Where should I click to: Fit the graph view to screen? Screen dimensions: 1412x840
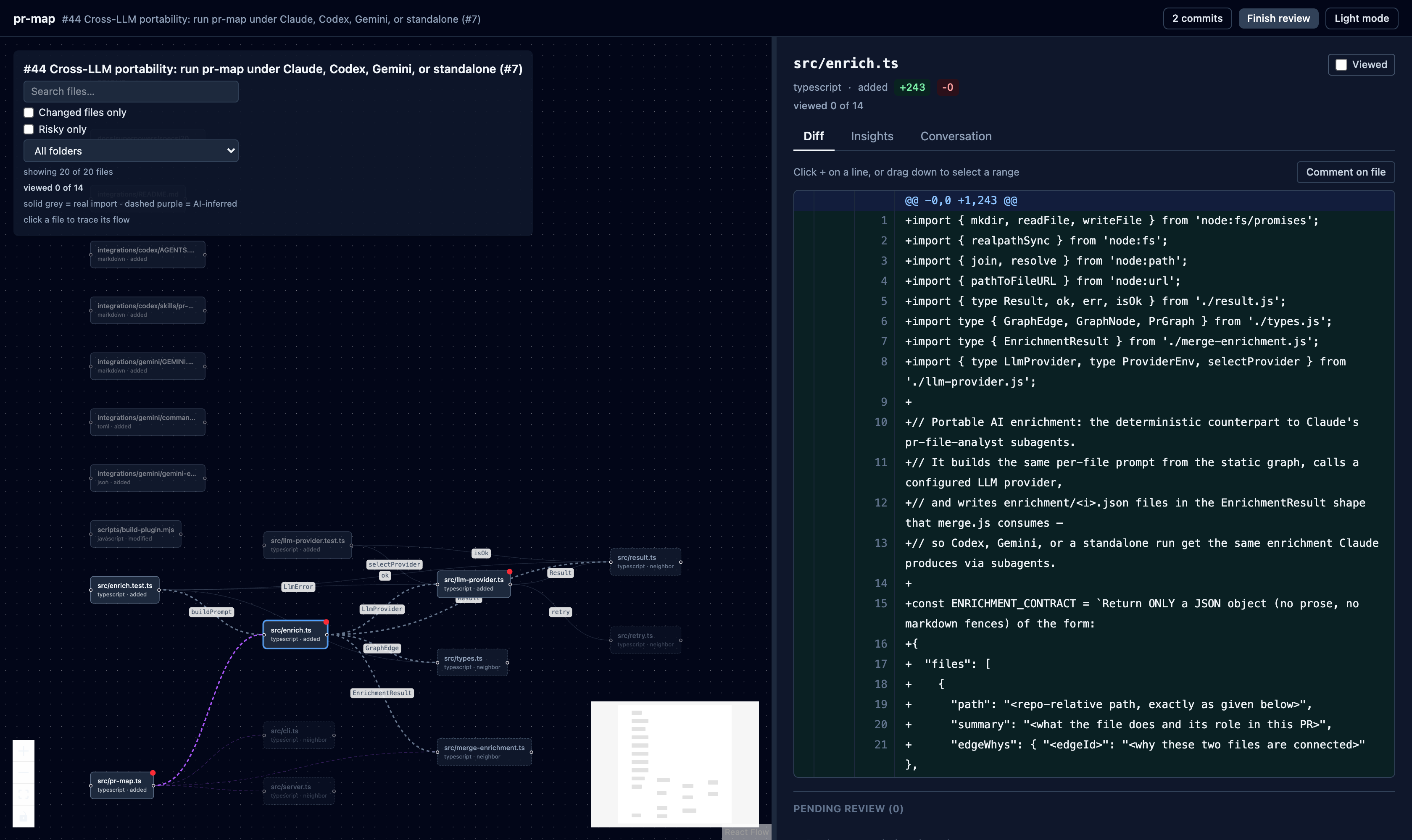23,794
